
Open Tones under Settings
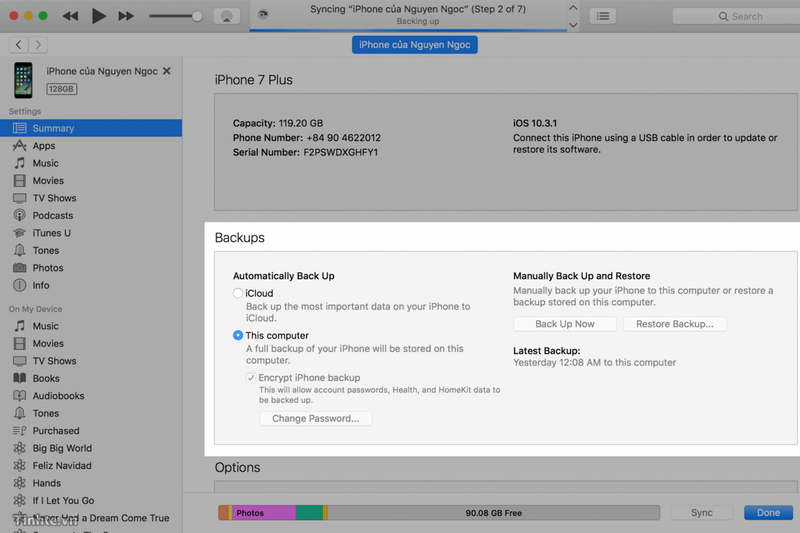[x=91, y=250]
